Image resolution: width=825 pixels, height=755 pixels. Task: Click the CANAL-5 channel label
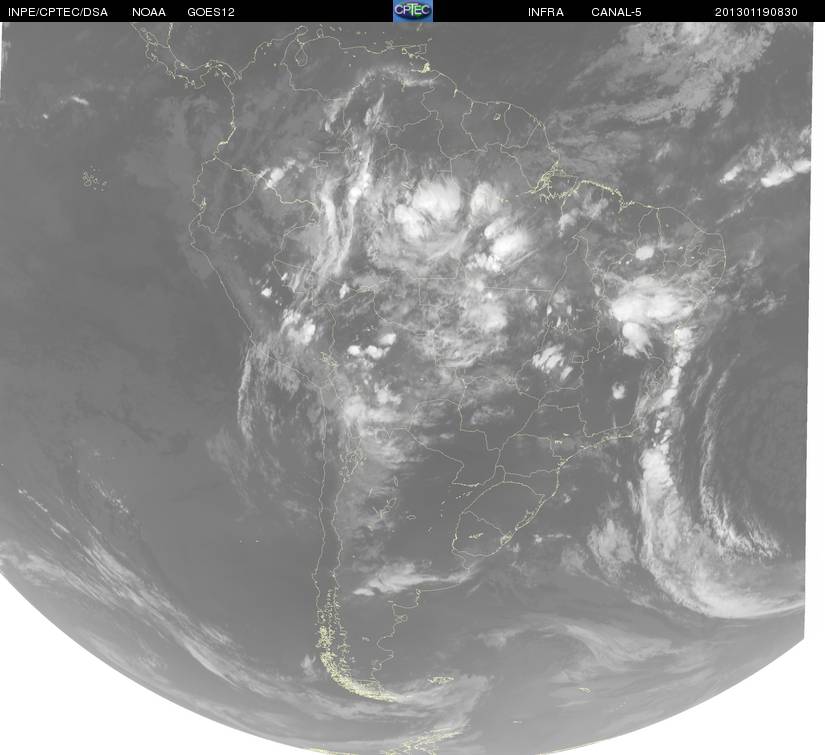point(616,12)
